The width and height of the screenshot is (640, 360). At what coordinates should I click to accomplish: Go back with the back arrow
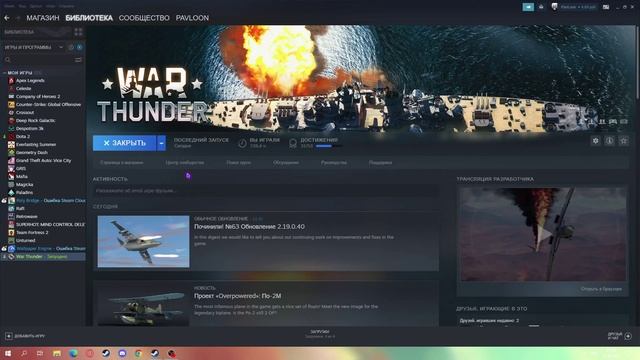(x=7, y=18)
